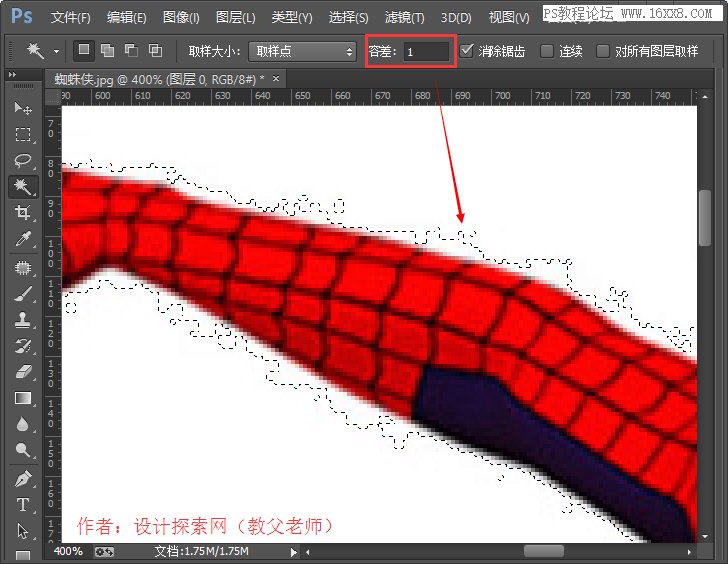Image resolution: width=728 pixels, height=564 pixels.
Task: Select the Rectangular Marquee tool
Action: point(23,135)
